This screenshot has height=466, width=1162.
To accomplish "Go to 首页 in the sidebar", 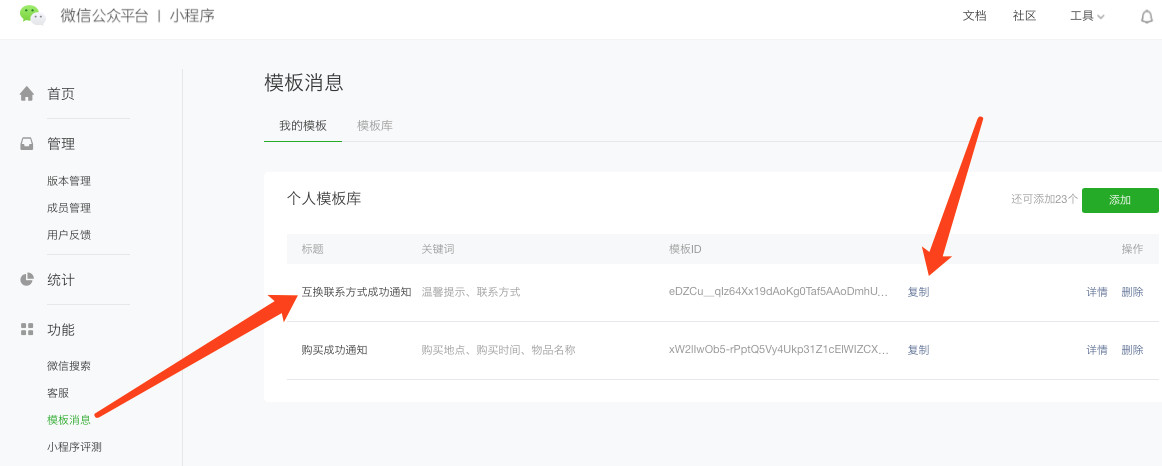I will point(61,94).
